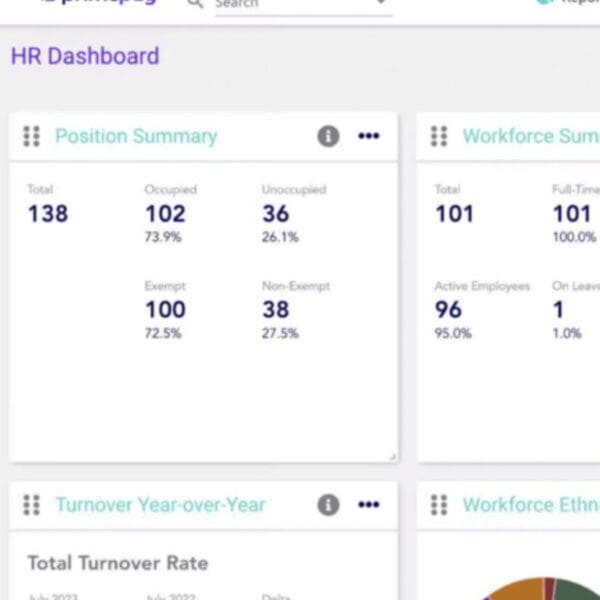Click the 72.5% exempt percentage
Viewport: 600px width, 600px height.
tap(163, 333)
